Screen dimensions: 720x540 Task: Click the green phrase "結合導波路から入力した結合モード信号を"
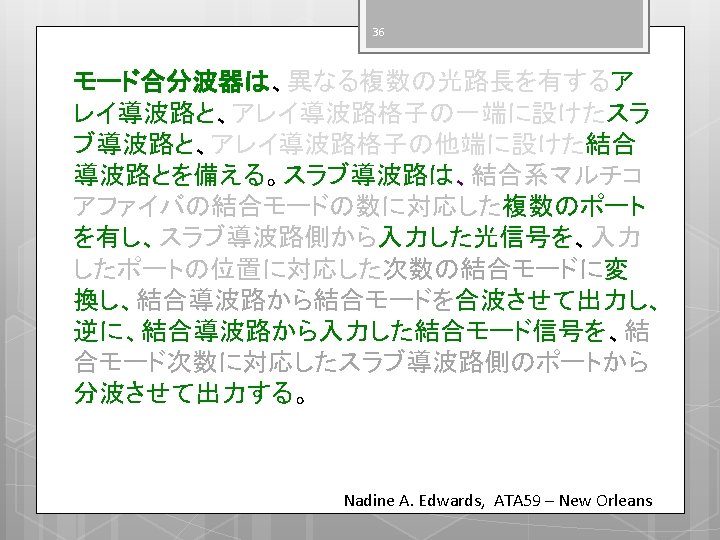374,331
